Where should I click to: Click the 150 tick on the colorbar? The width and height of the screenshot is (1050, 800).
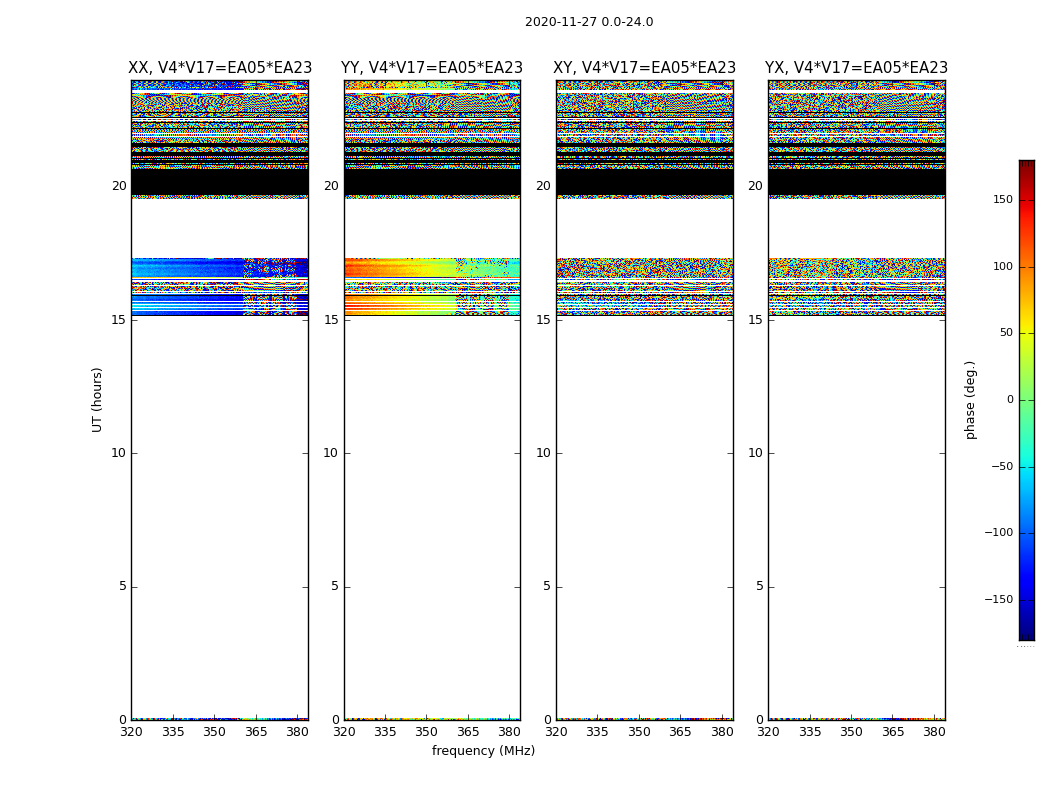(1003, 199)
